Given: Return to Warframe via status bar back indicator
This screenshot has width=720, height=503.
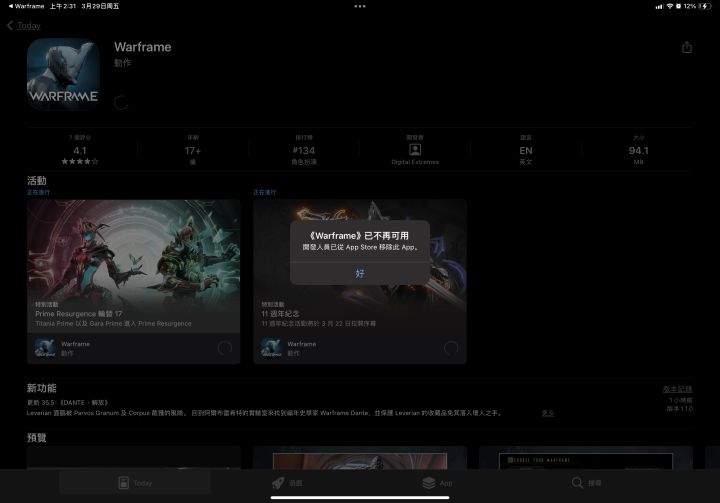Looking at the screenshot, I should 26,6.
